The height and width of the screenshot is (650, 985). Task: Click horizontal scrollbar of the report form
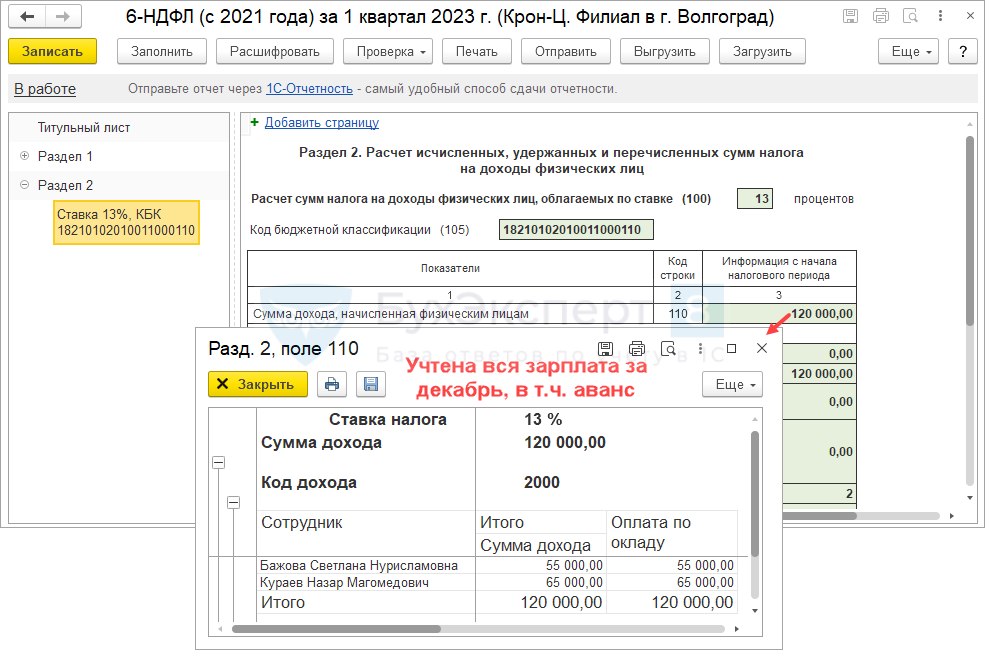pyautogui.click(x=820, y=516)
